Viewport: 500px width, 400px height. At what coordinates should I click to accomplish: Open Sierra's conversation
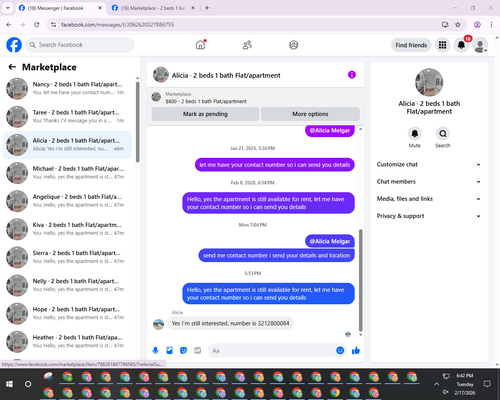pyautogui.click(x=67, y=257)
